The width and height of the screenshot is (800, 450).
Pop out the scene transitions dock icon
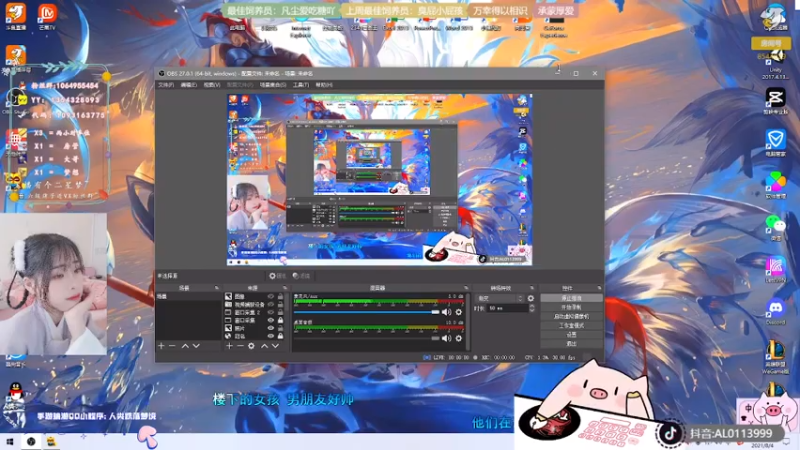(x=532, y=288)
